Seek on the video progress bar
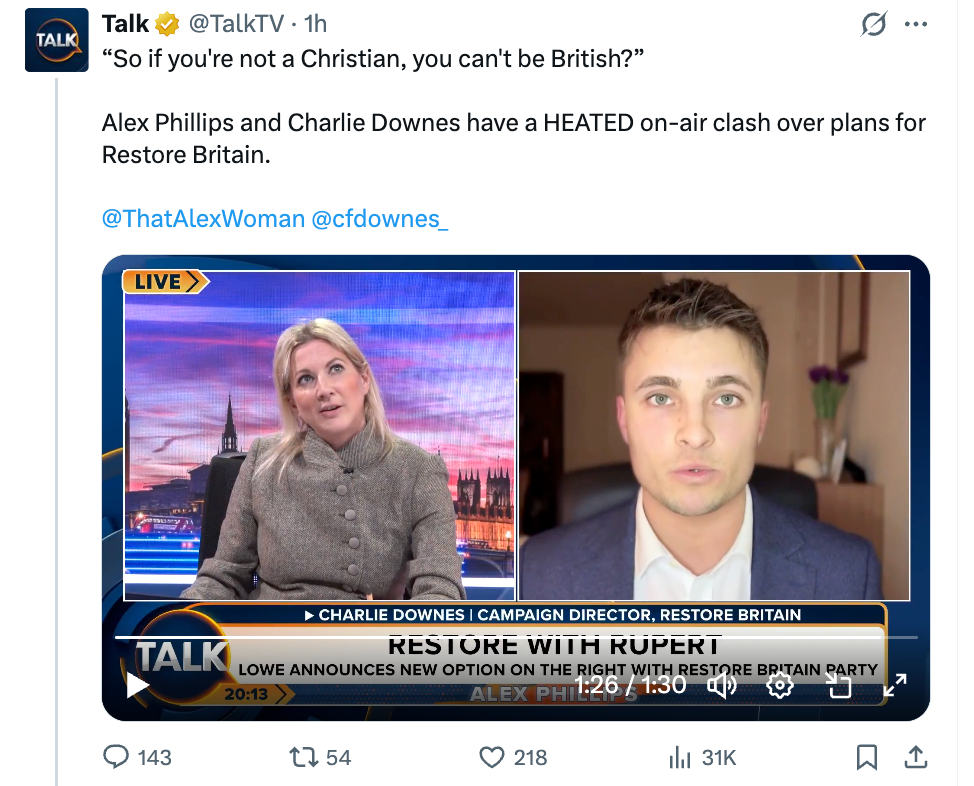 pos(516,637)
